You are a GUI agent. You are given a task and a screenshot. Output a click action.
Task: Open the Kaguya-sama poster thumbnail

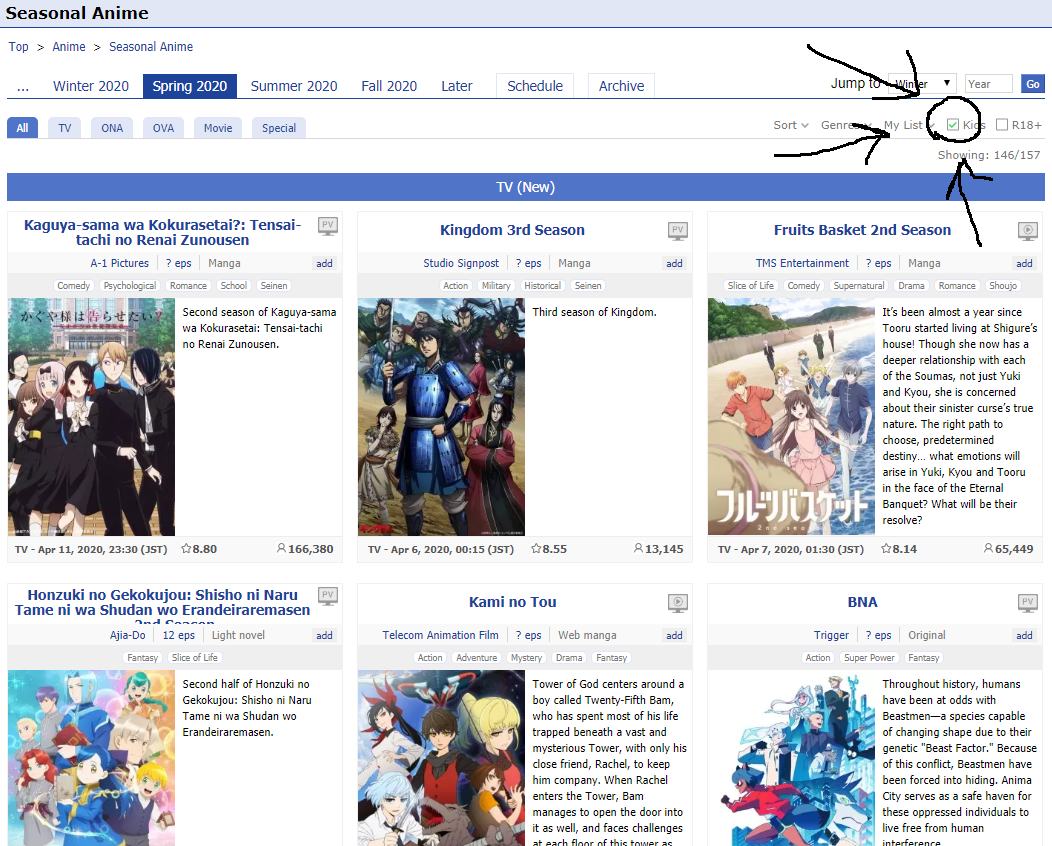click(92, 417)
